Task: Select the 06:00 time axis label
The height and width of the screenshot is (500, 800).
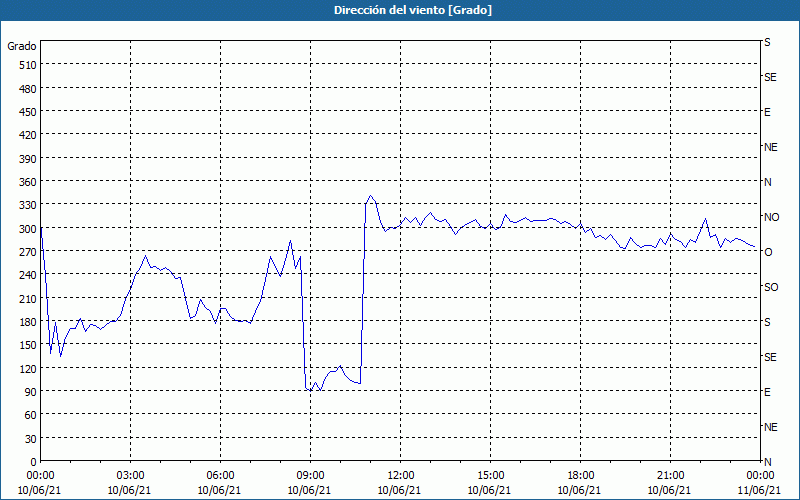Action: (220, 476)
